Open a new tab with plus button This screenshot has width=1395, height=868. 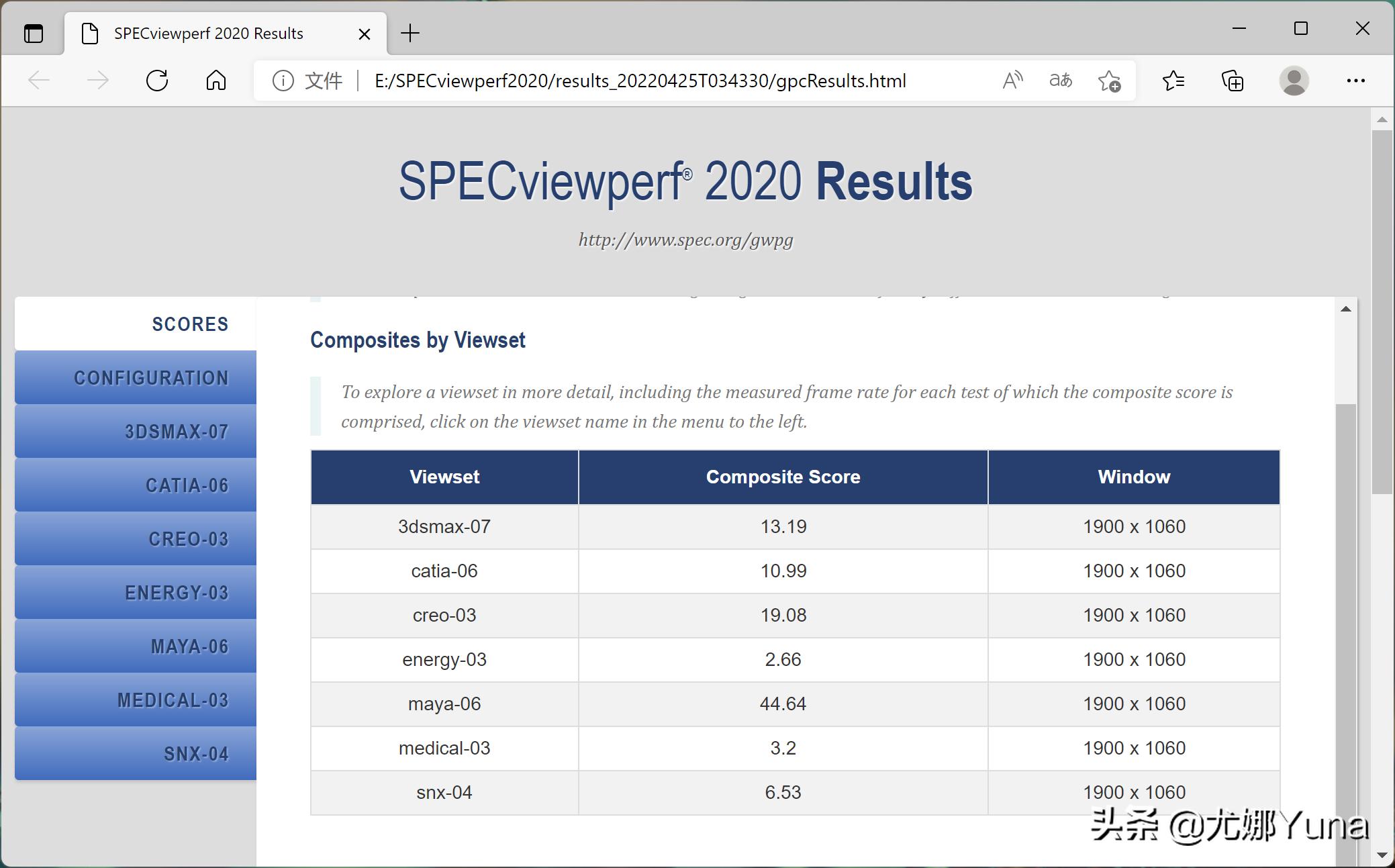coord(410,34)
